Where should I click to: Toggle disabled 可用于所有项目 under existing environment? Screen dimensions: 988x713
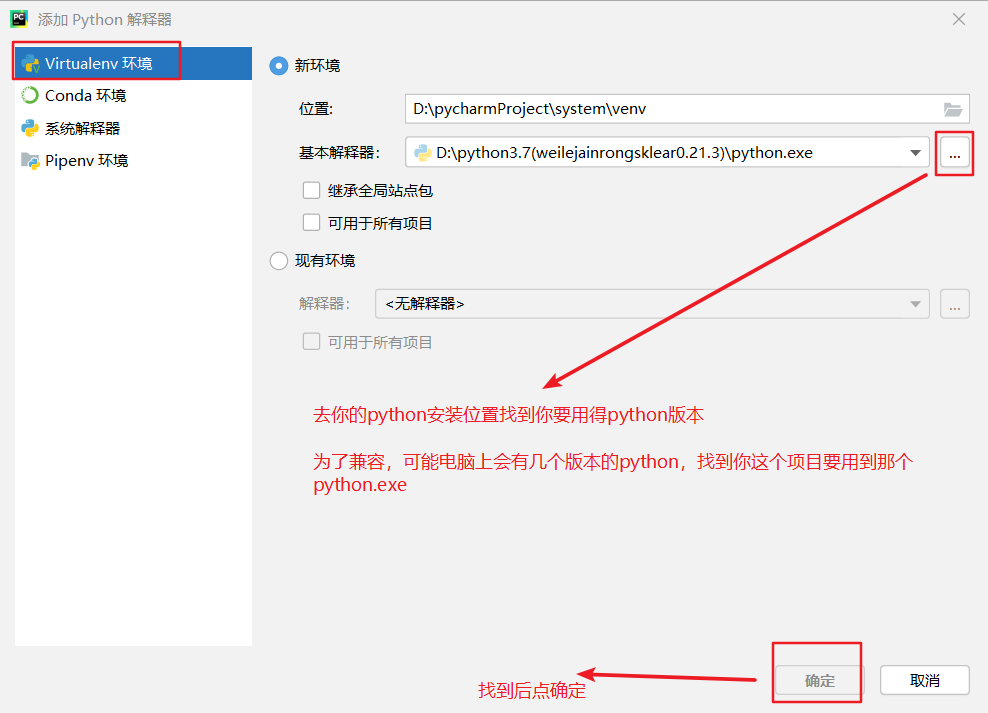(x=311, y=342)
